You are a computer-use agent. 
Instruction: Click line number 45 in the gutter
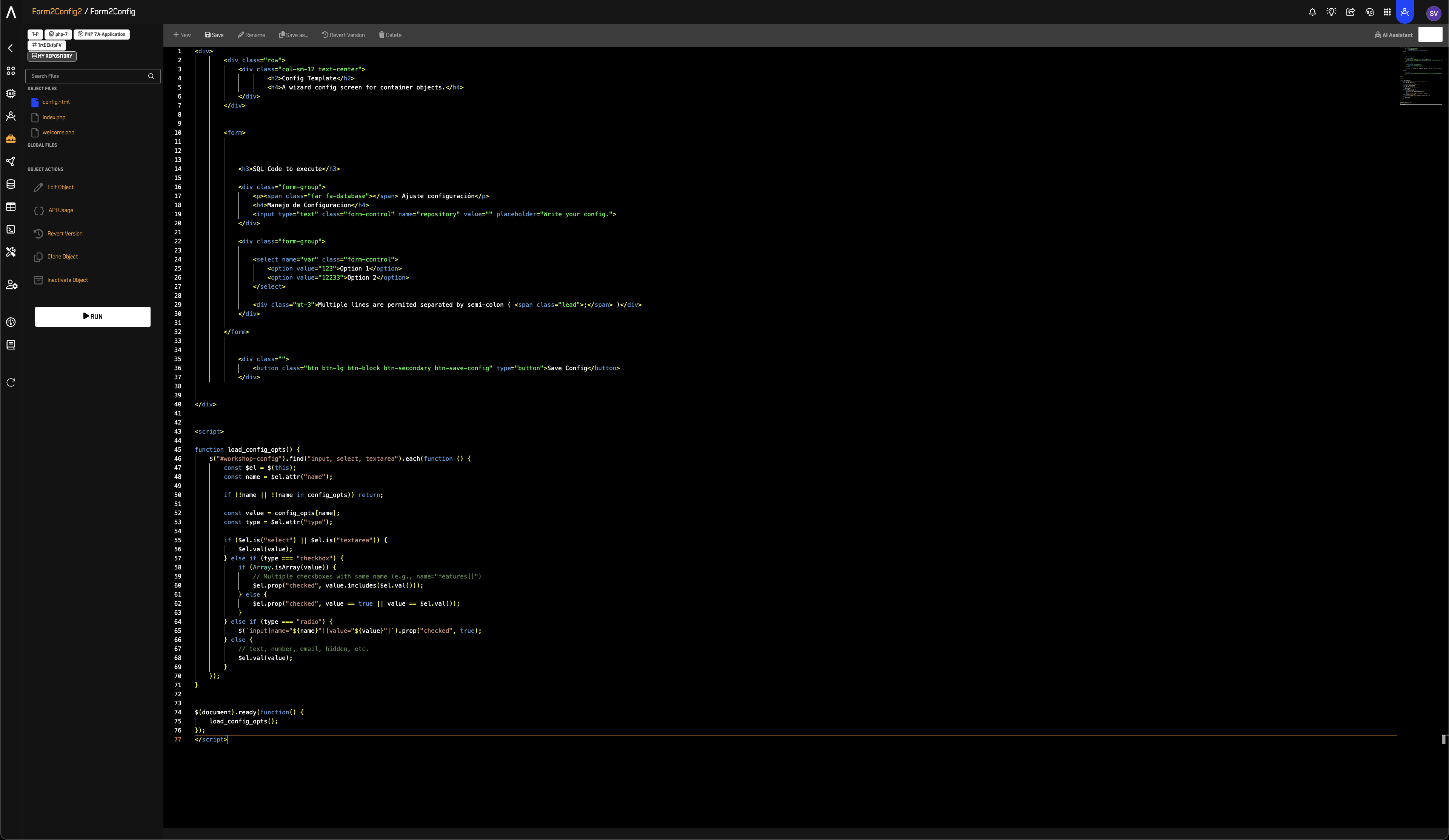178,449
